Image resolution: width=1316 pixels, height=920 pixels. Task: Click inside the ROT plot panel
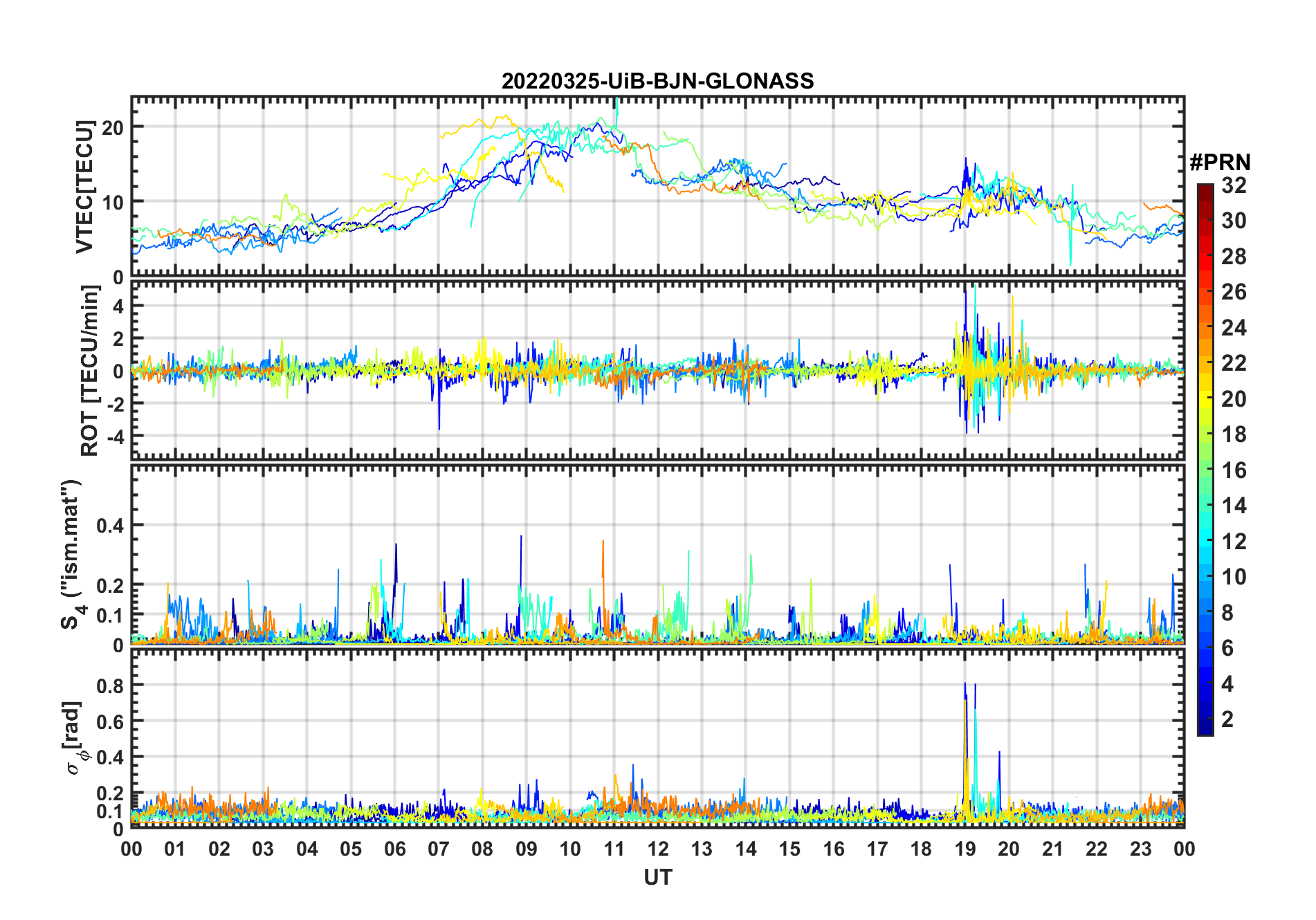click(x=657, y=369)
